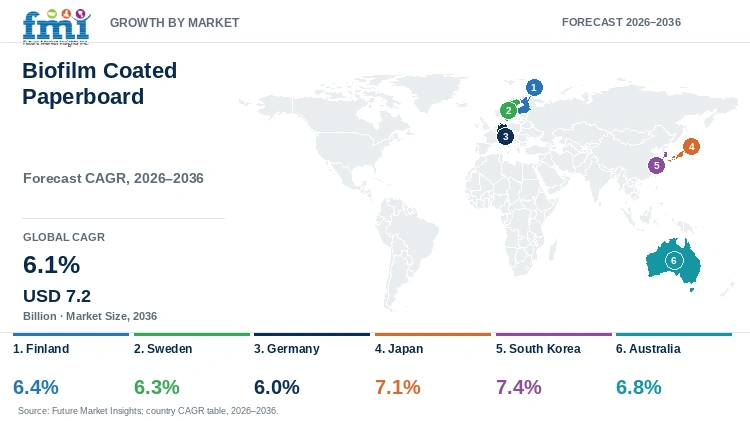Click the green color bar above Sweden
The image size is (750, 421).
click(192, 334)
